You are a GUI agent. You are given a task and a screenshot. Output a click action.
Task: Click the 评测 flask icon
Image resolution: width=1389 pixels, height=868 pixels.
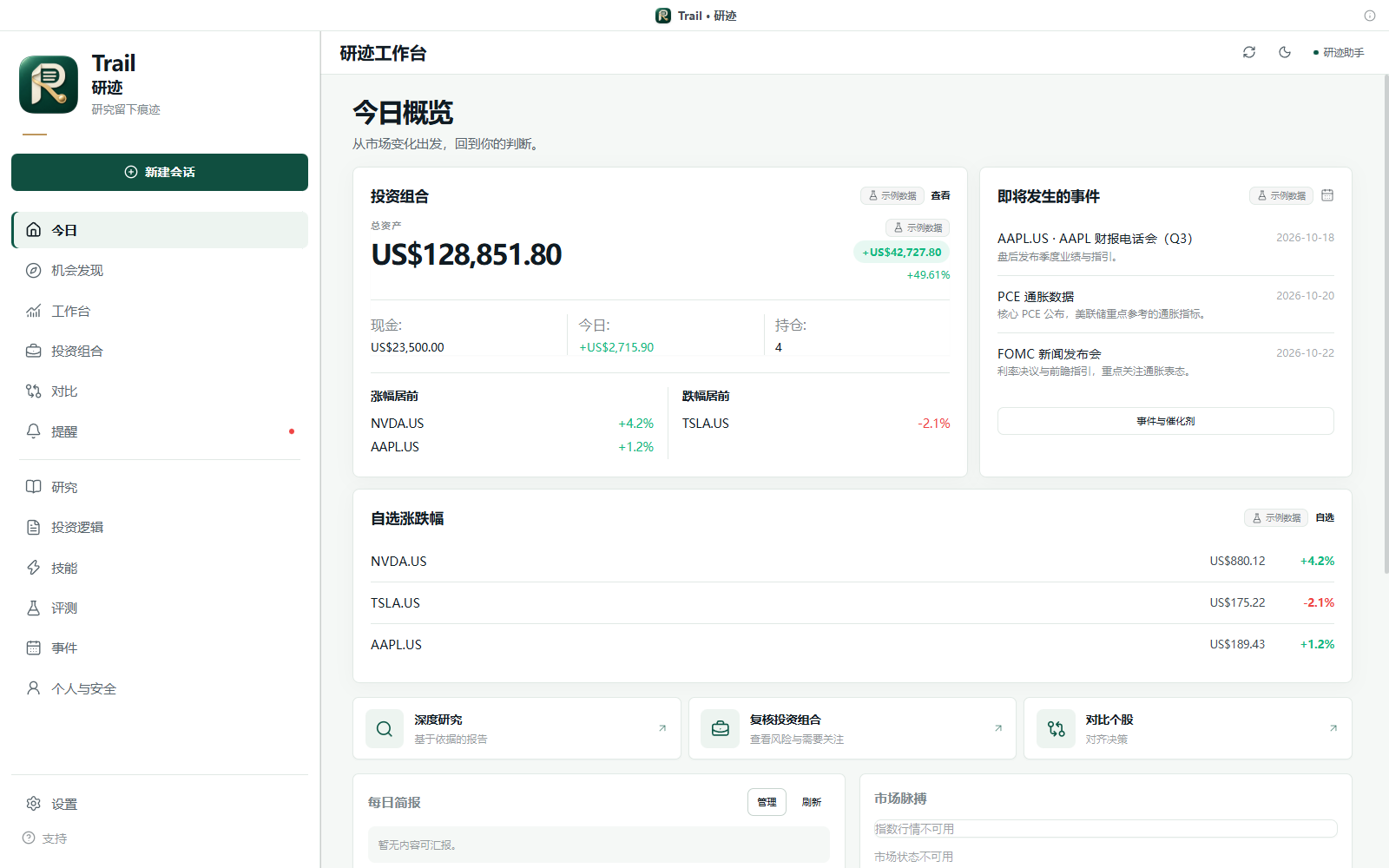pos(34,608)
